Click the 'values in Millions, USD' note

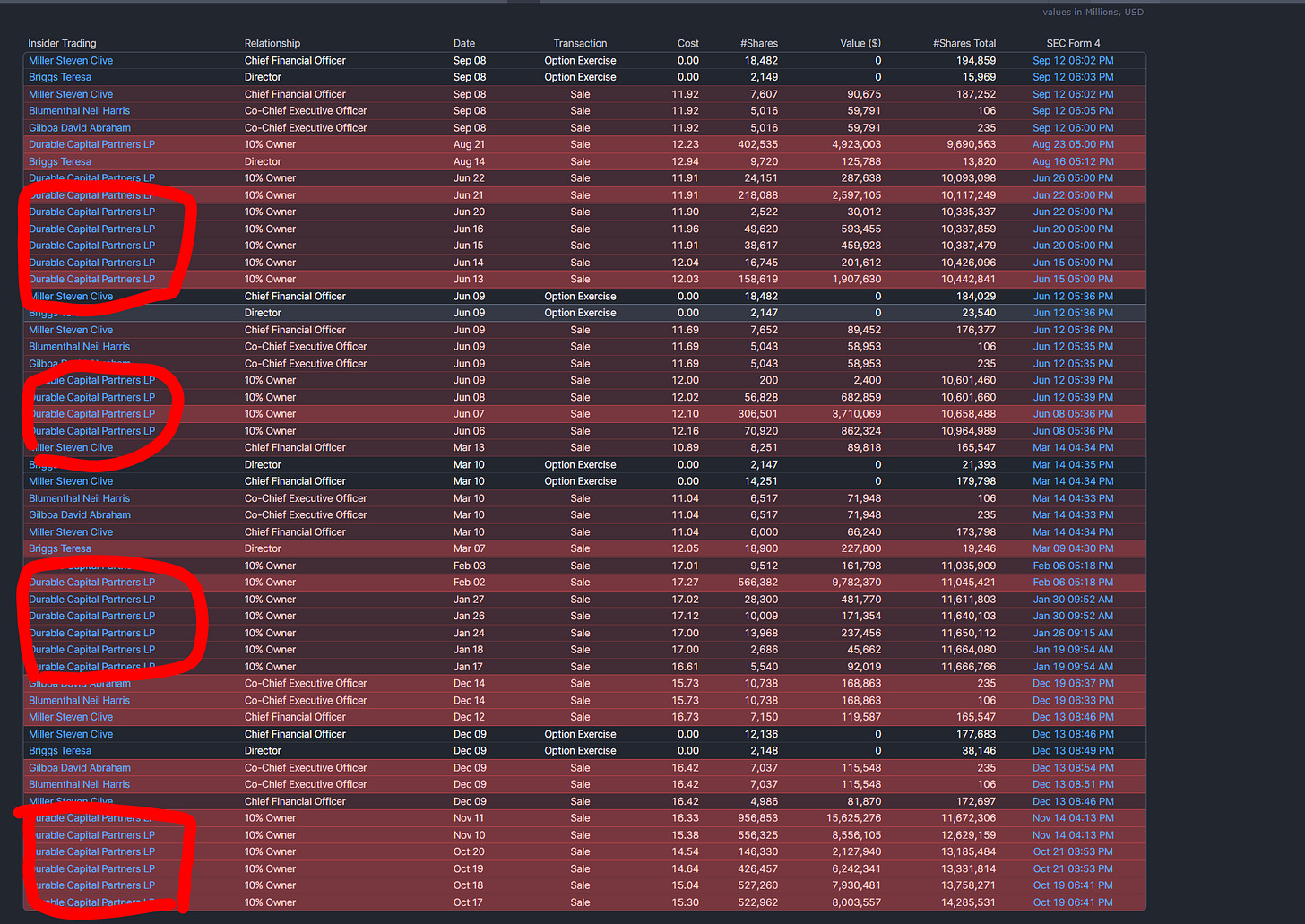pyautogui.click(x=1093, y=13)
